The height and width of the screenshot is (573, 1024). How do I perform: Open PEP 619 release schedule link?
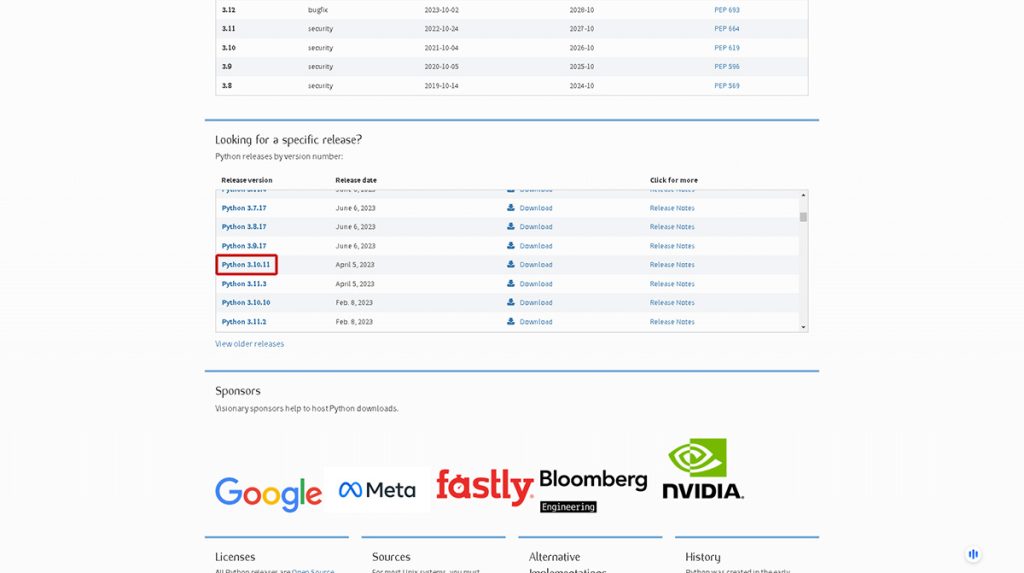pyautogui.click(x=727, y=48)
